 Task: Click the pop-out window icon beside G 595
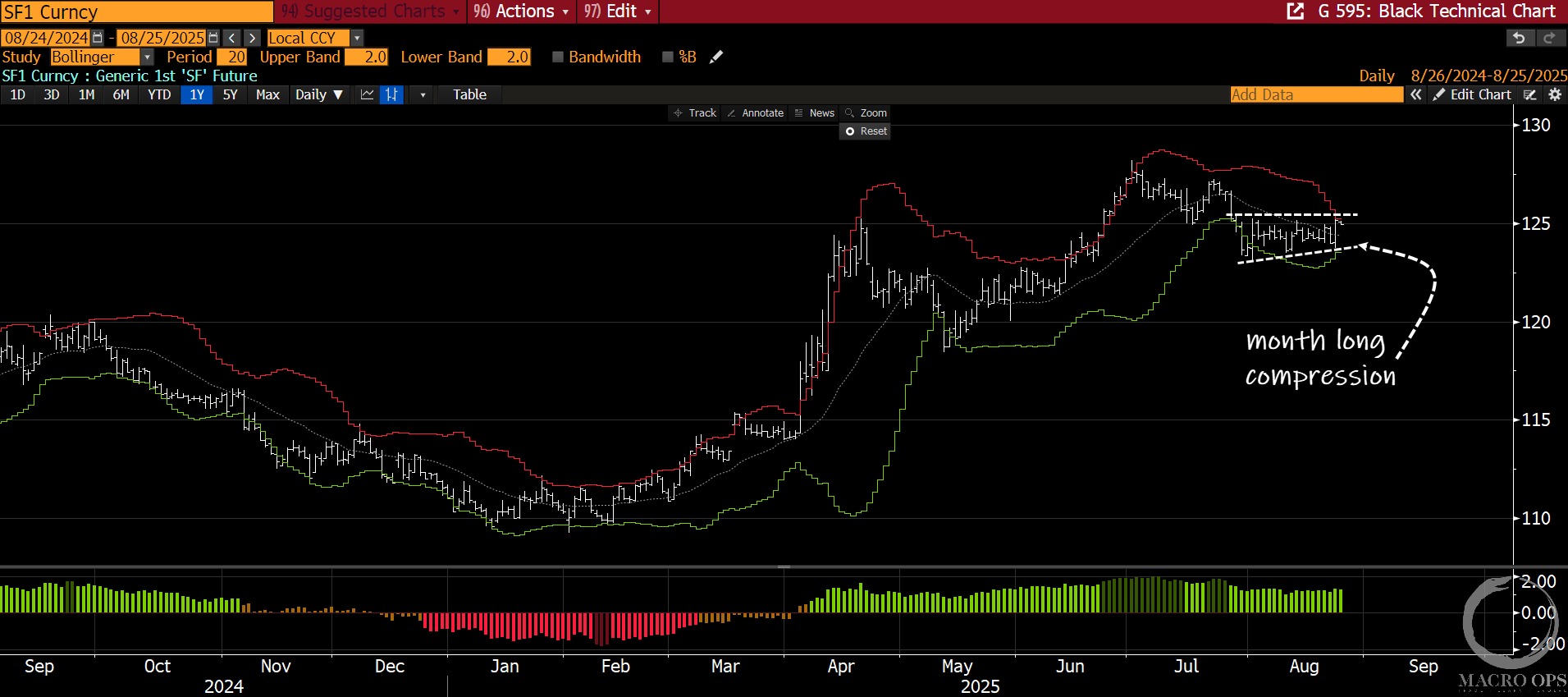click(x=1296, y=11)
